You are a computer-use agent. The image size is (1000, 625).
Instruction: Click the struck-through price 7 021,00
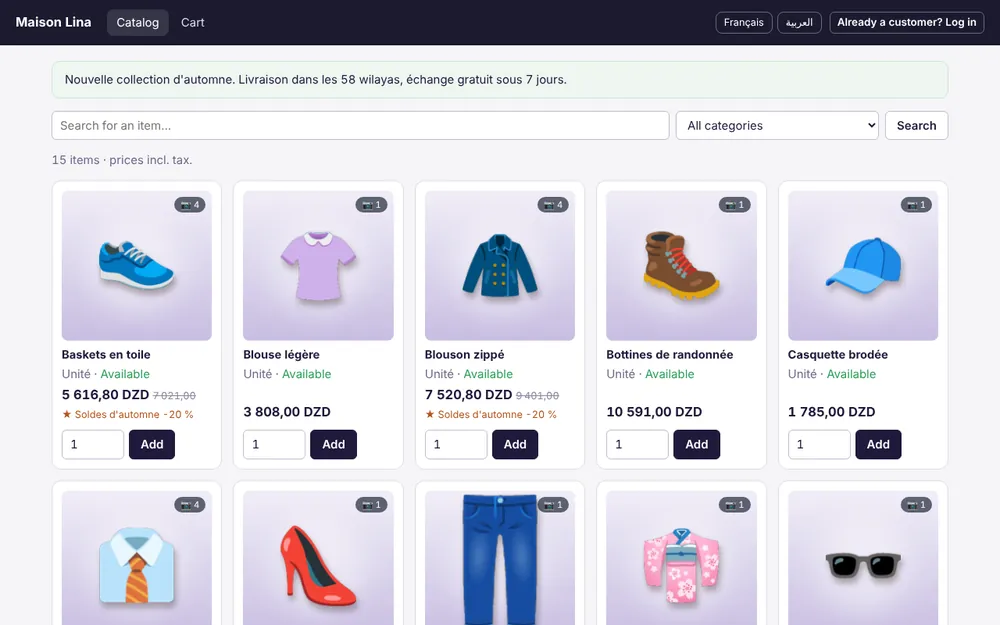point(174,395)
